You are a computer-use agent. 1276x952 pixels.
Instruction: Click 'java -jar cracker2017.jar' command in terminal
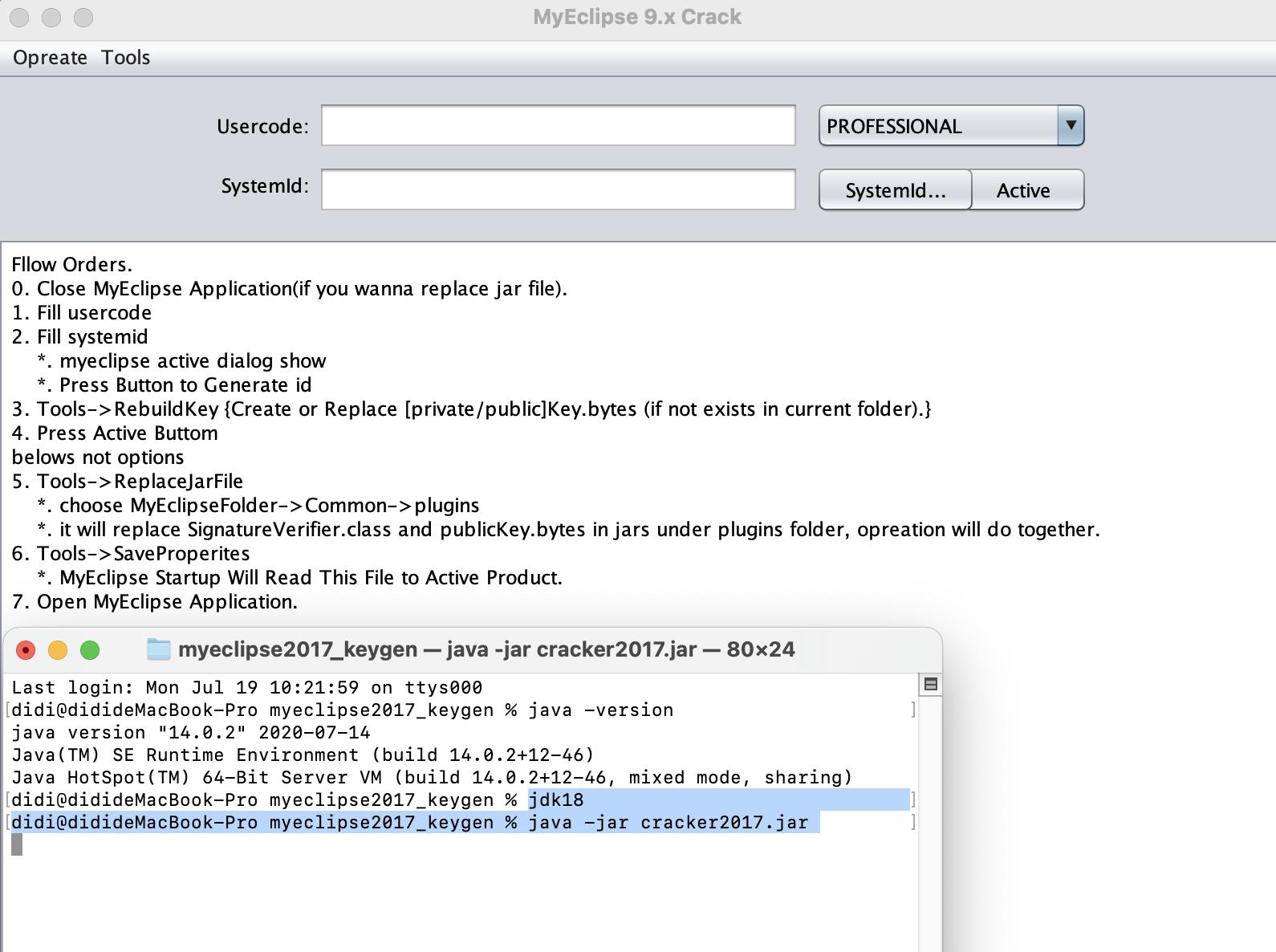[x=668, y=823]
